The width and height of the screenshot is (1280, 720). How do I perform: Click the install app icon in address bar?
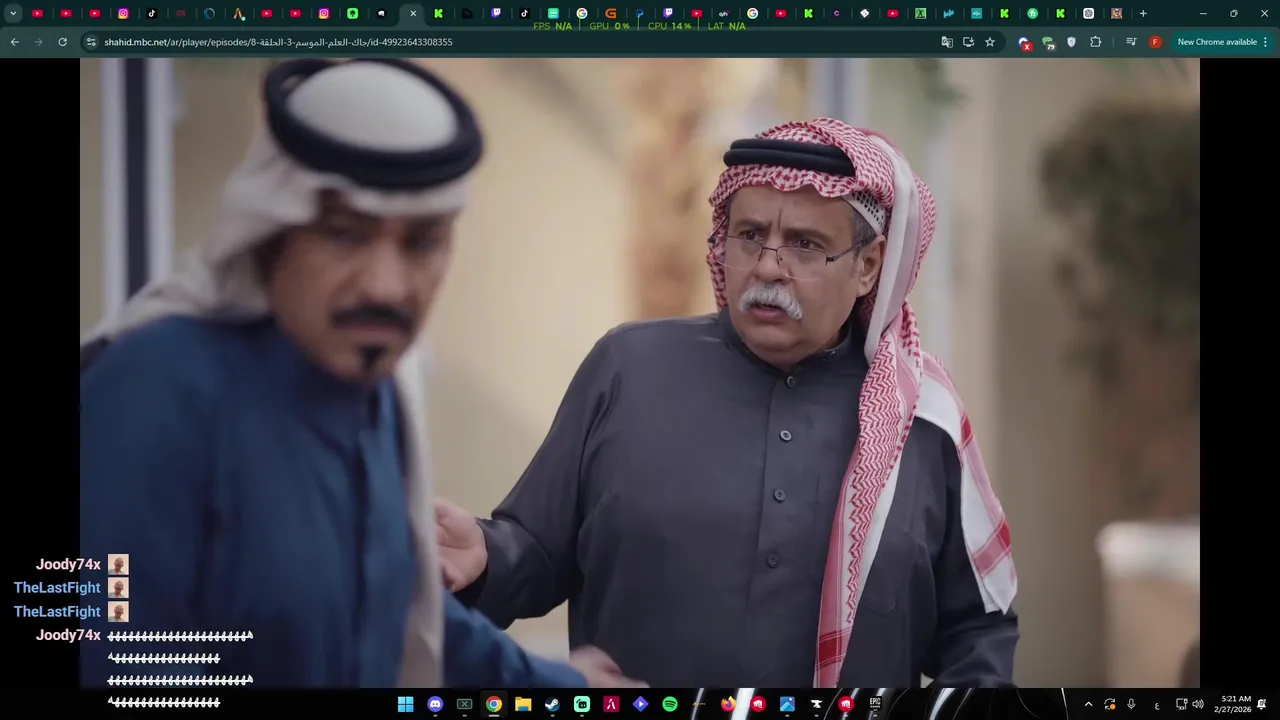click(968, 42)
